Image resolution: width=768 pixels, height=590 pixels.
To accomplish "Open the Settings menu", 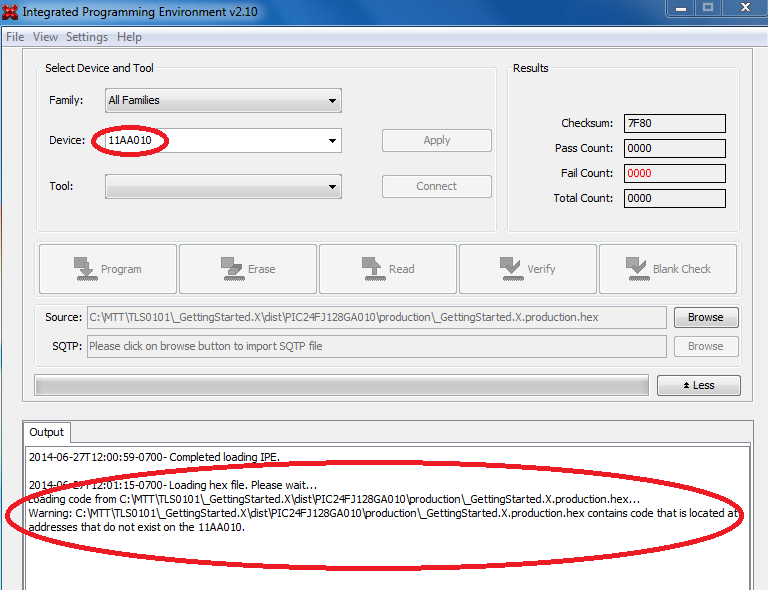I will point(87,37).
